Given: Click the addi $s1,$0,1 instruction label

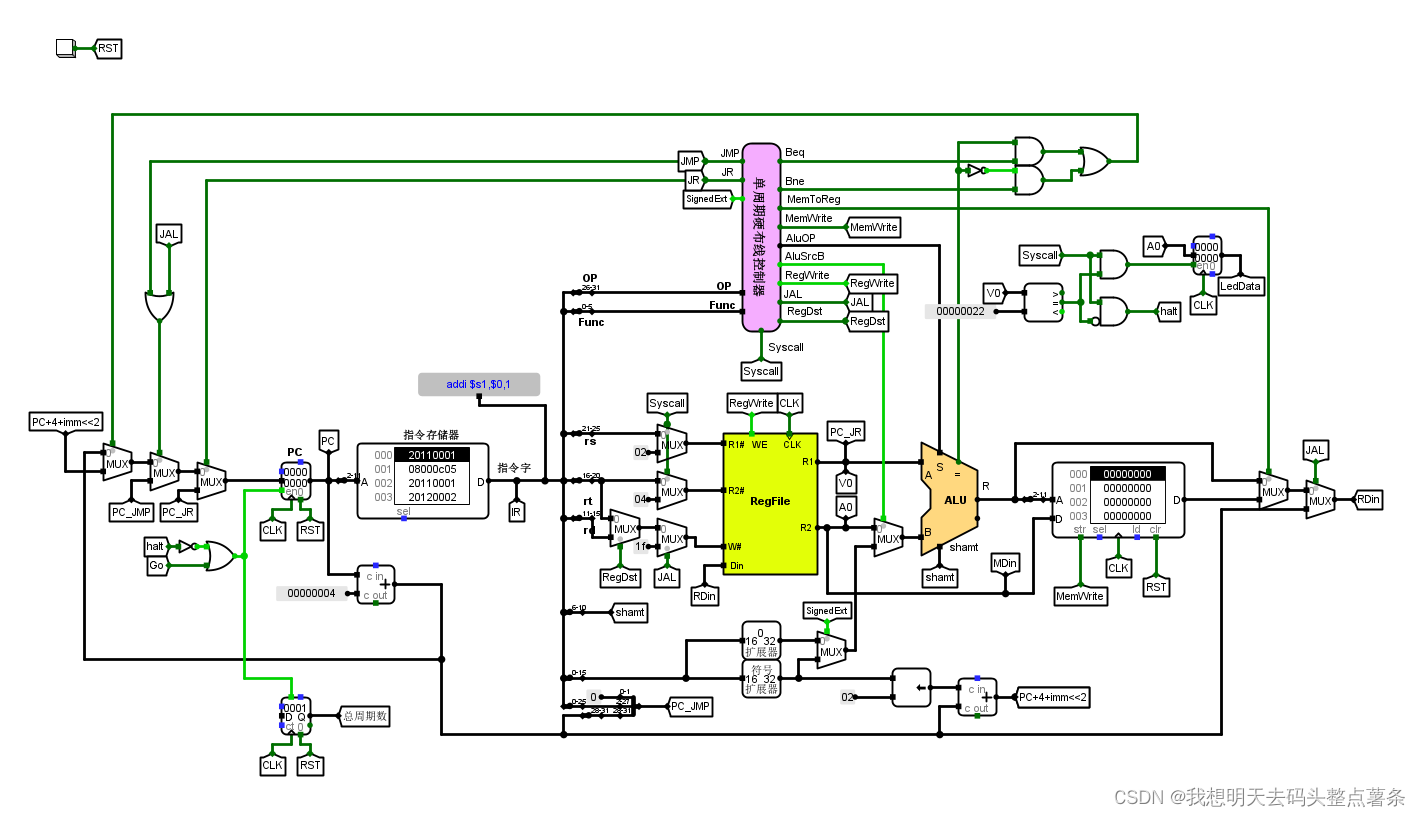Looking at the screenshot, I should point(477,384).
